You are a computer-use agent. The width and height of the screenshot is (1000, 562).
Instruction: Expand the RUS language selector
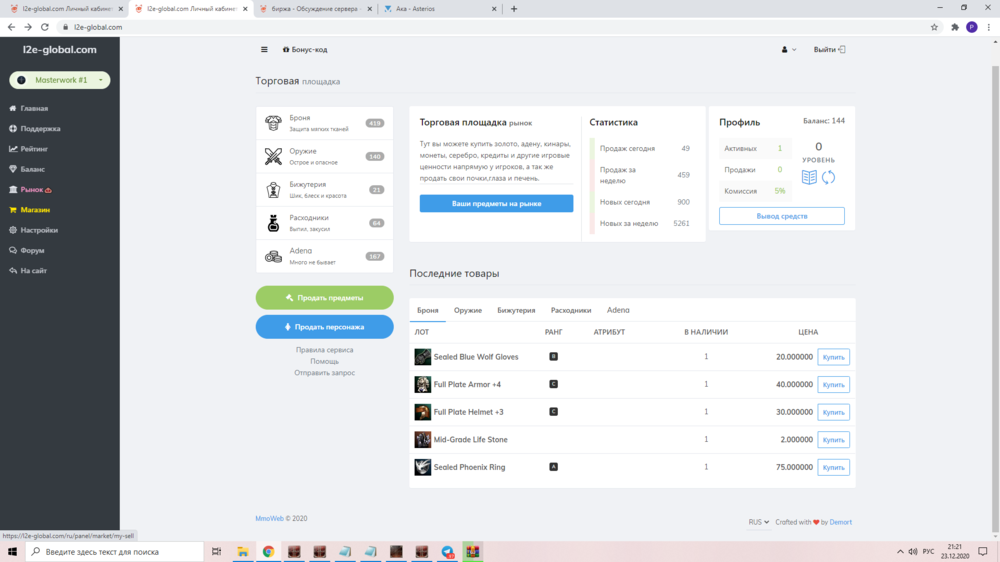point(758,522)
